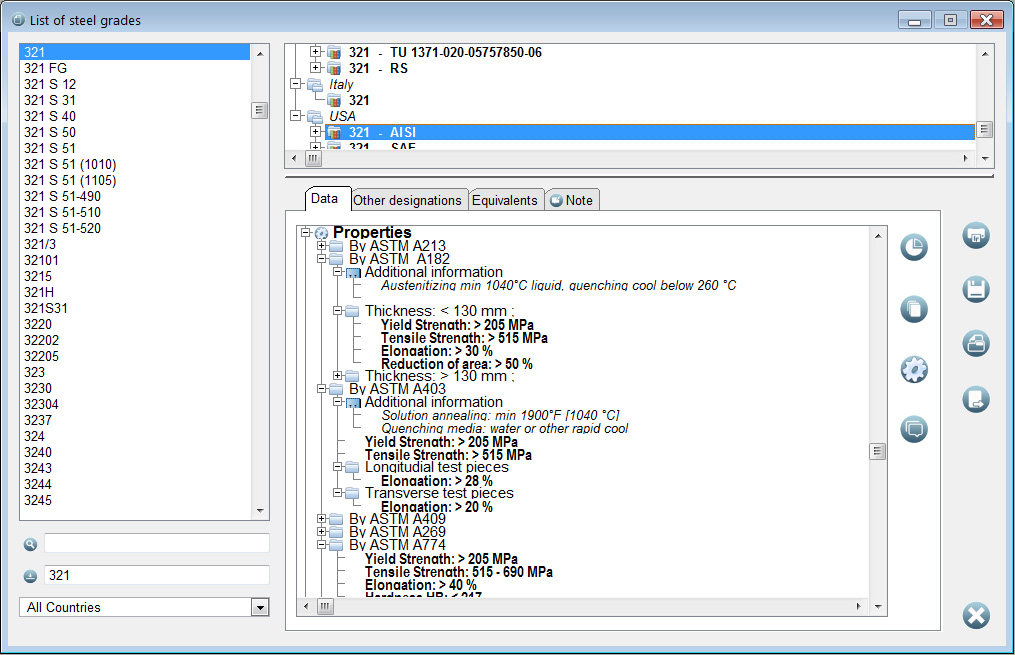Click the Longitudial test pieces folder icon
This screenshot has height=655, width=1015.
352,467
